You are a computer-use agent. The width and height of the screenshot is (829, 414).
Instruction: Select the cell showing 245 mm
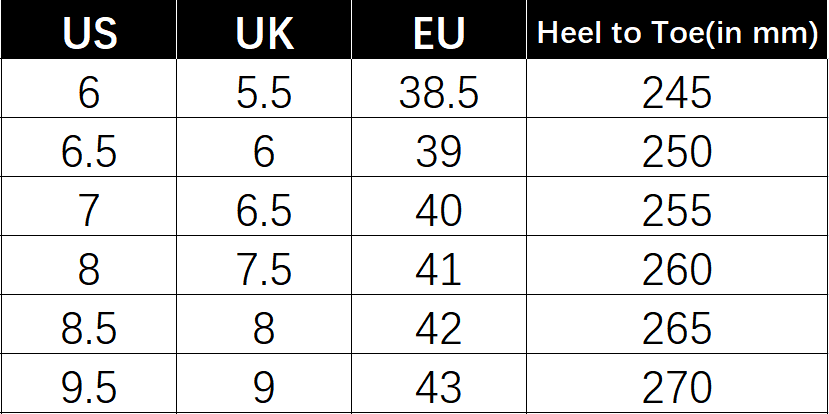[x=677, y=88]
